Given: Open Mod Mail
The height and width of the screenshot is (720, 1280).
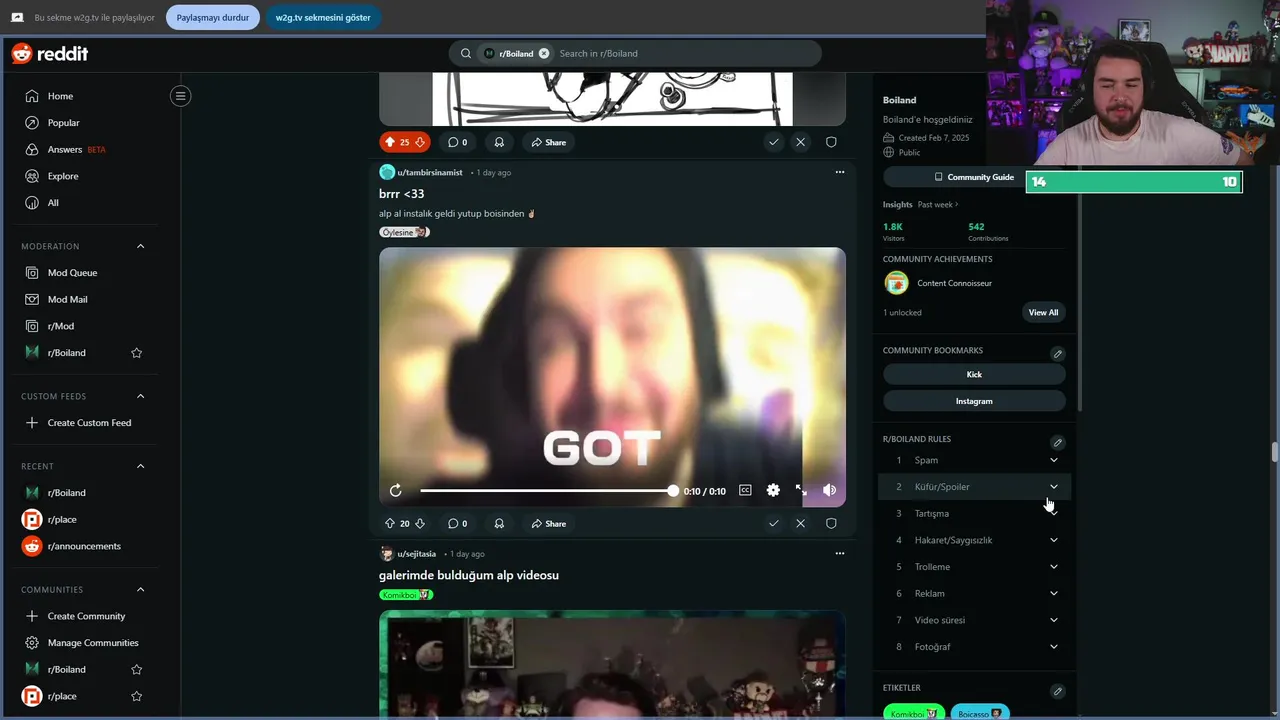Looking at the screenshot, I should [67, 299].
